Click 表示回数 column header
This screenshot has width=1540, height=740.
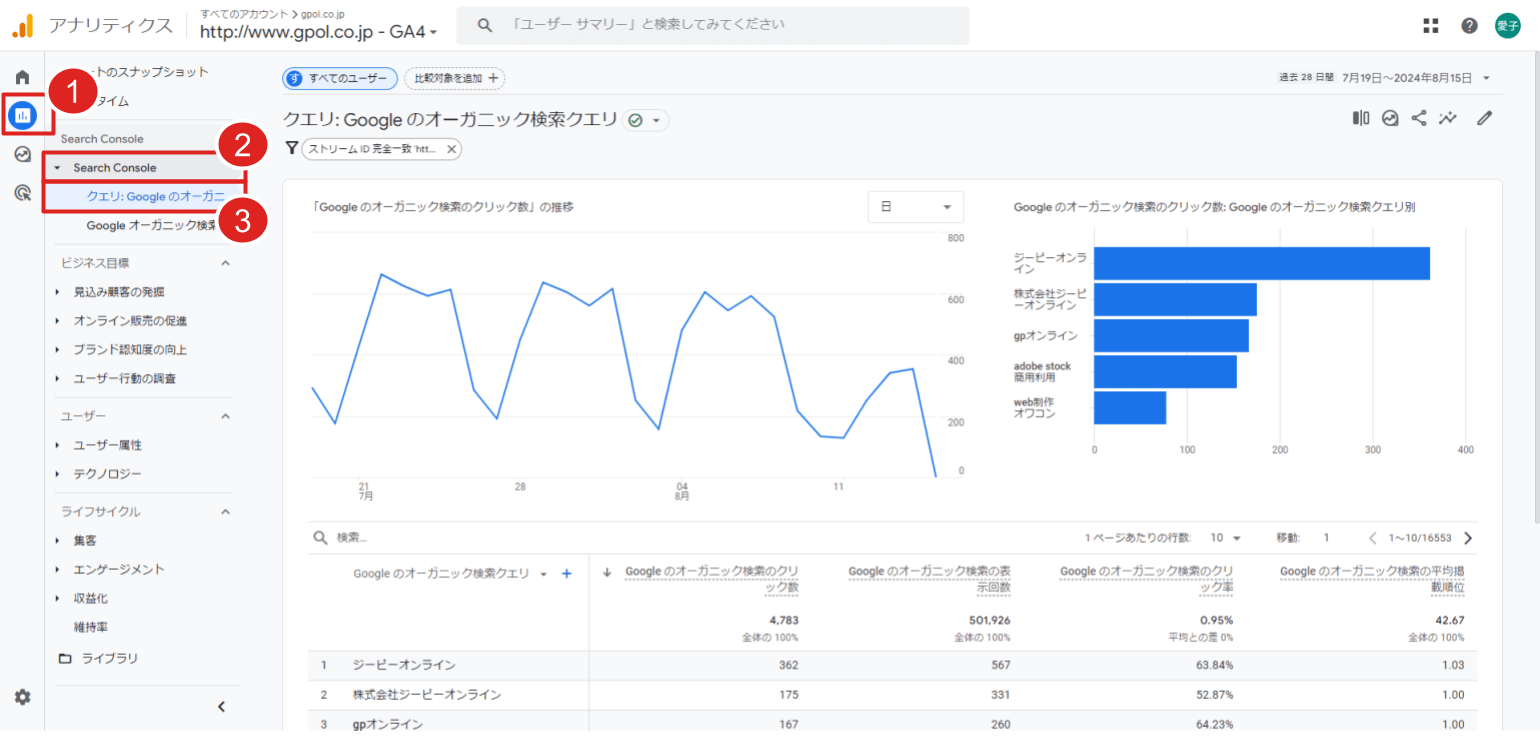click(929, 579)
